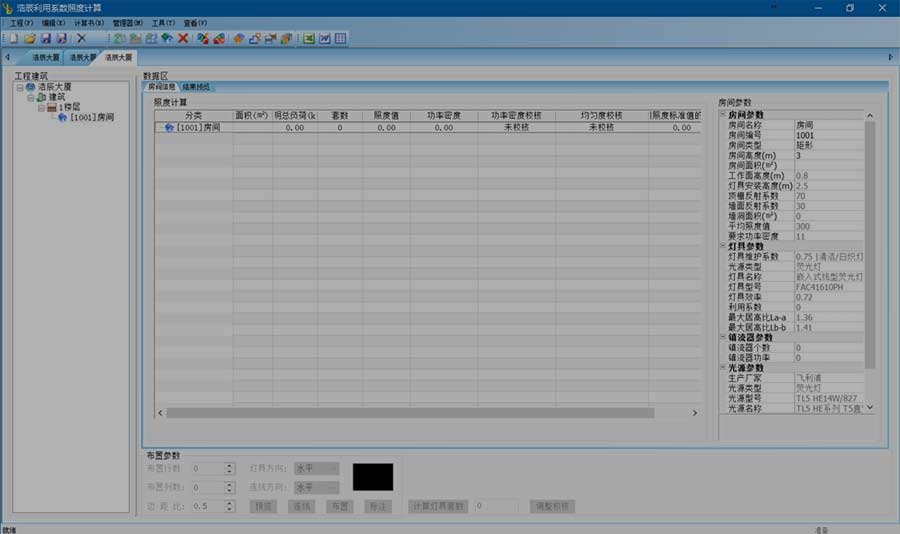Click the black preview box in 布置参数
The height and width of the screenshot is (534, 900).
click(373, 477)
